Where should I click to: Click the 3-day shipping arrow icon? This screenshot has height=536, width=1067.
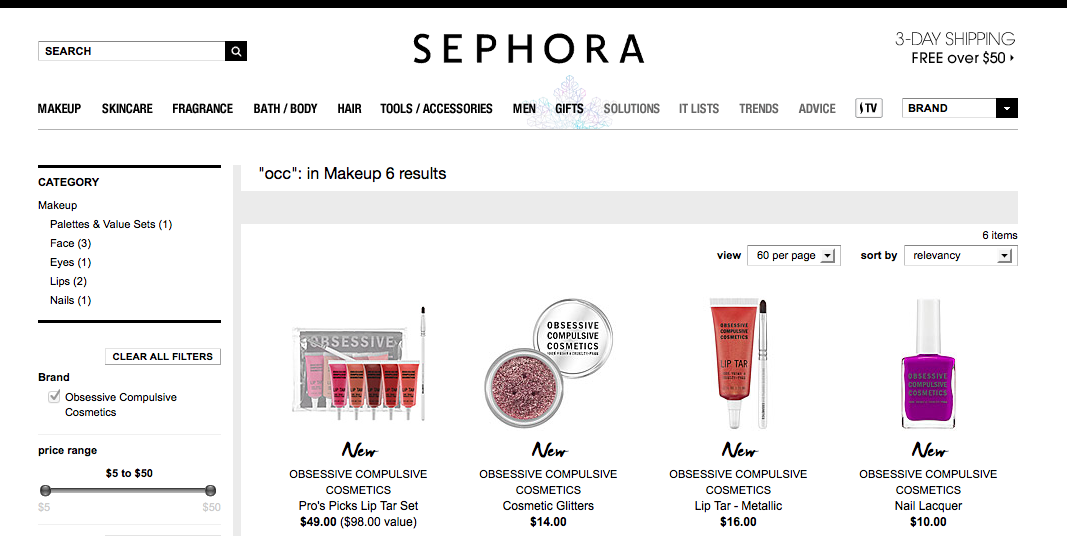1012,58
